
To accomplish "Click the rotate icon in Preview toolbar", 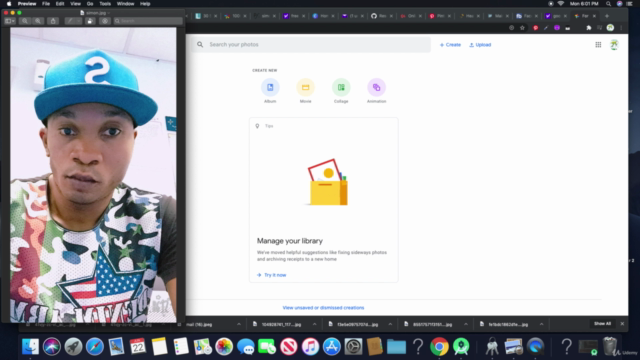I will point(90,21).
